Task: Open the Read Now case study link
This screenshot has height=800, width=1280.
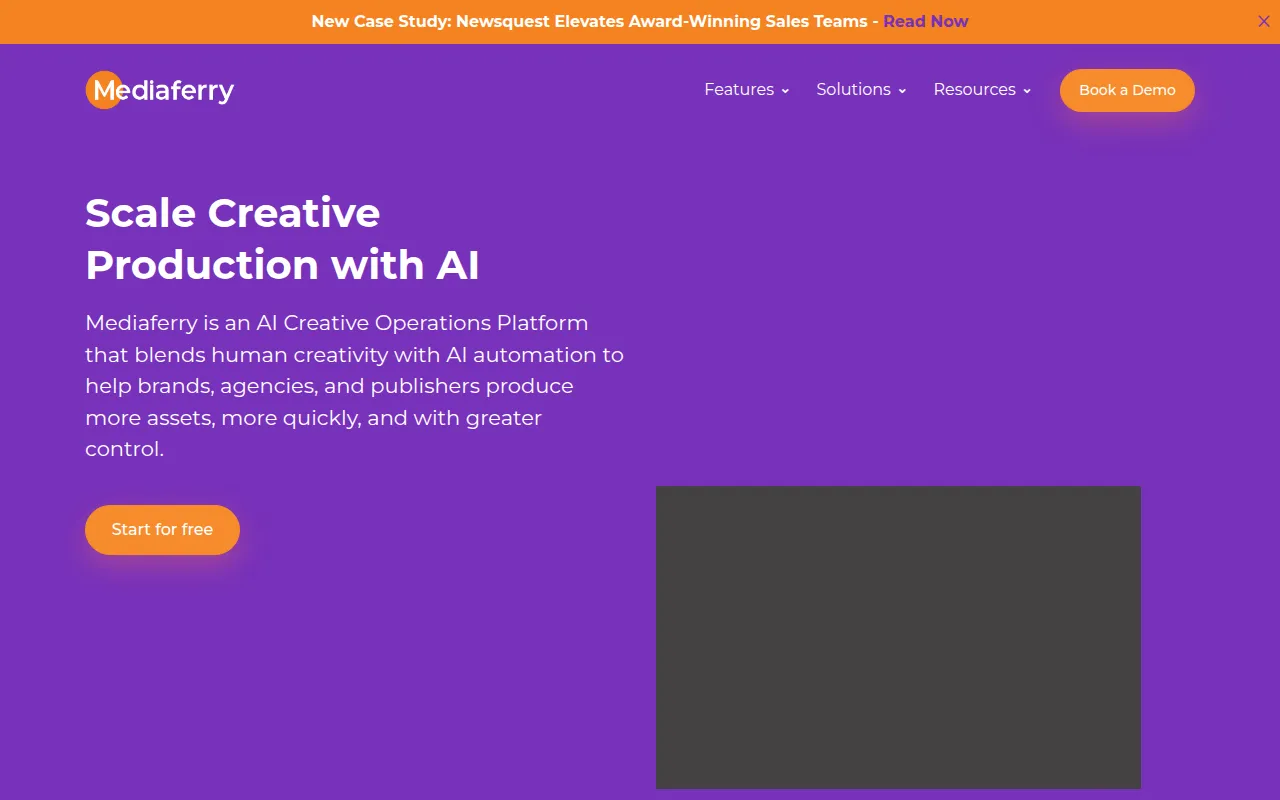Action: click(x=926, y=21)
